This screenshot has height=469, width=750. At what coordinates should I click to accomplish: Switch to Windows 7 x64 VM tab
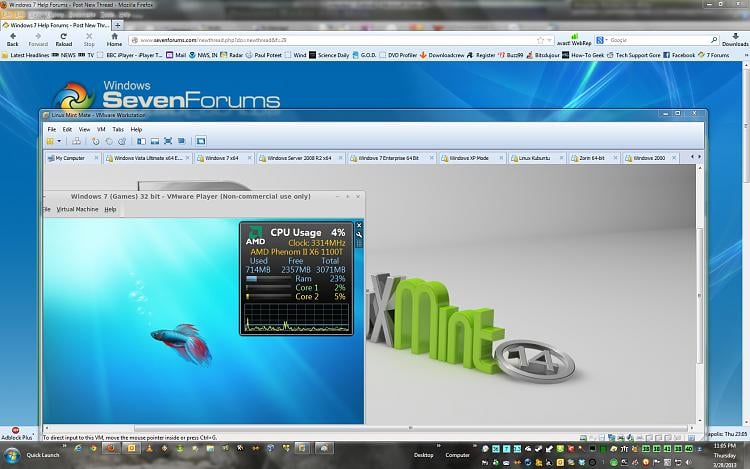222,158
